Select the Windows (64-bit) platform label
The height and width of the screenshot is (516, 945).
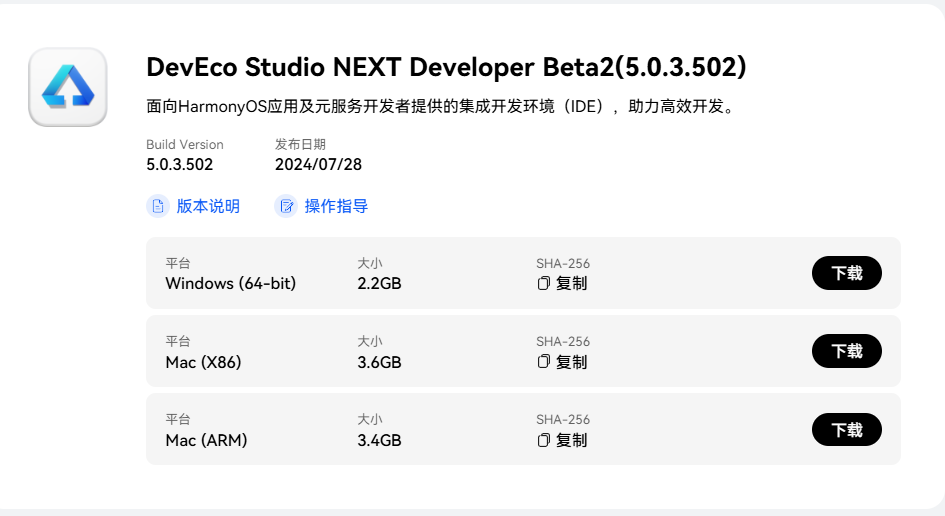coord(230,283)
